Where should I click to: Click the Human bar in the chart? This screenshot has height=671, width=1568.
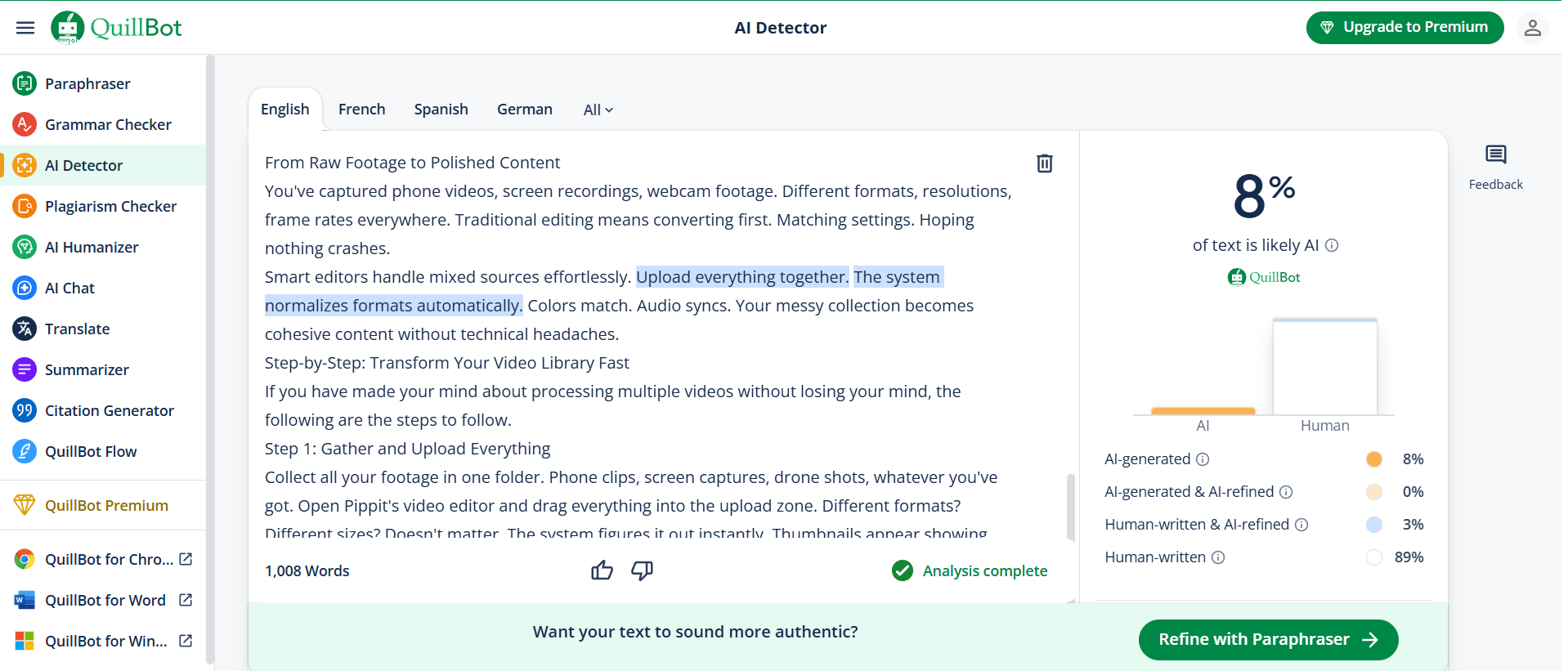point(1325,367)
